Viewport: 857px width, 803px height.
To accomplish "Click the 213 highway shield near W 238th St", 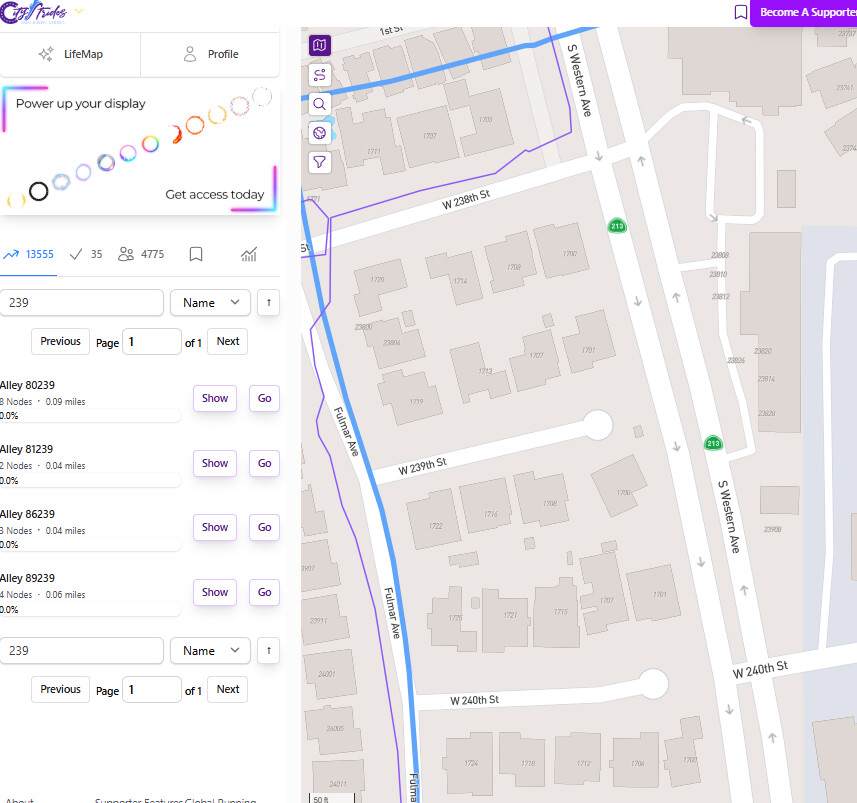I will [618, 226].
